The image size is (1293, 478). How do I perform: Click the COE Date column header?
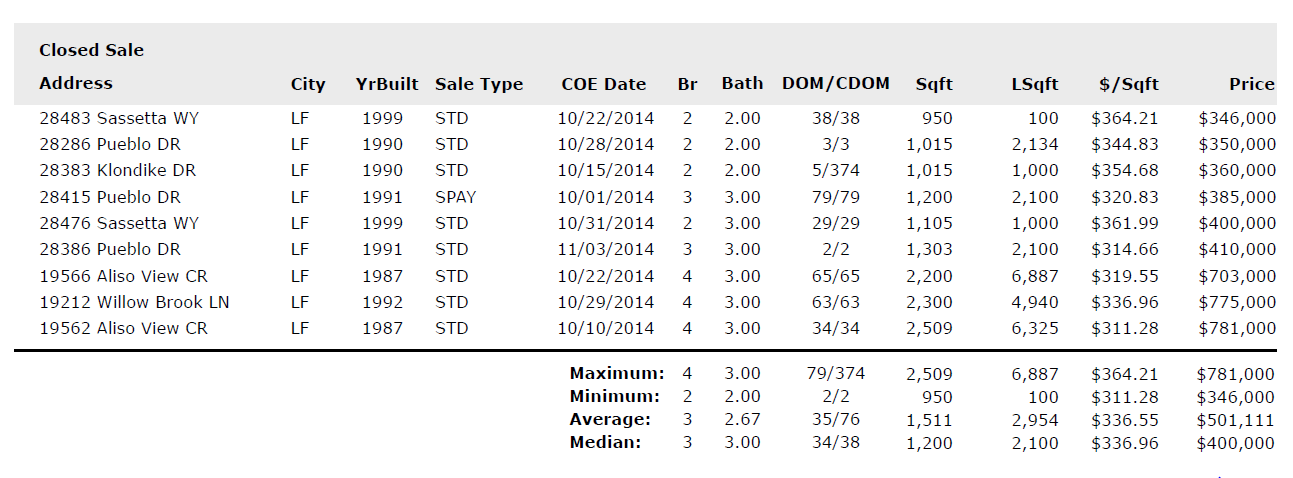[x=604, y=85]
